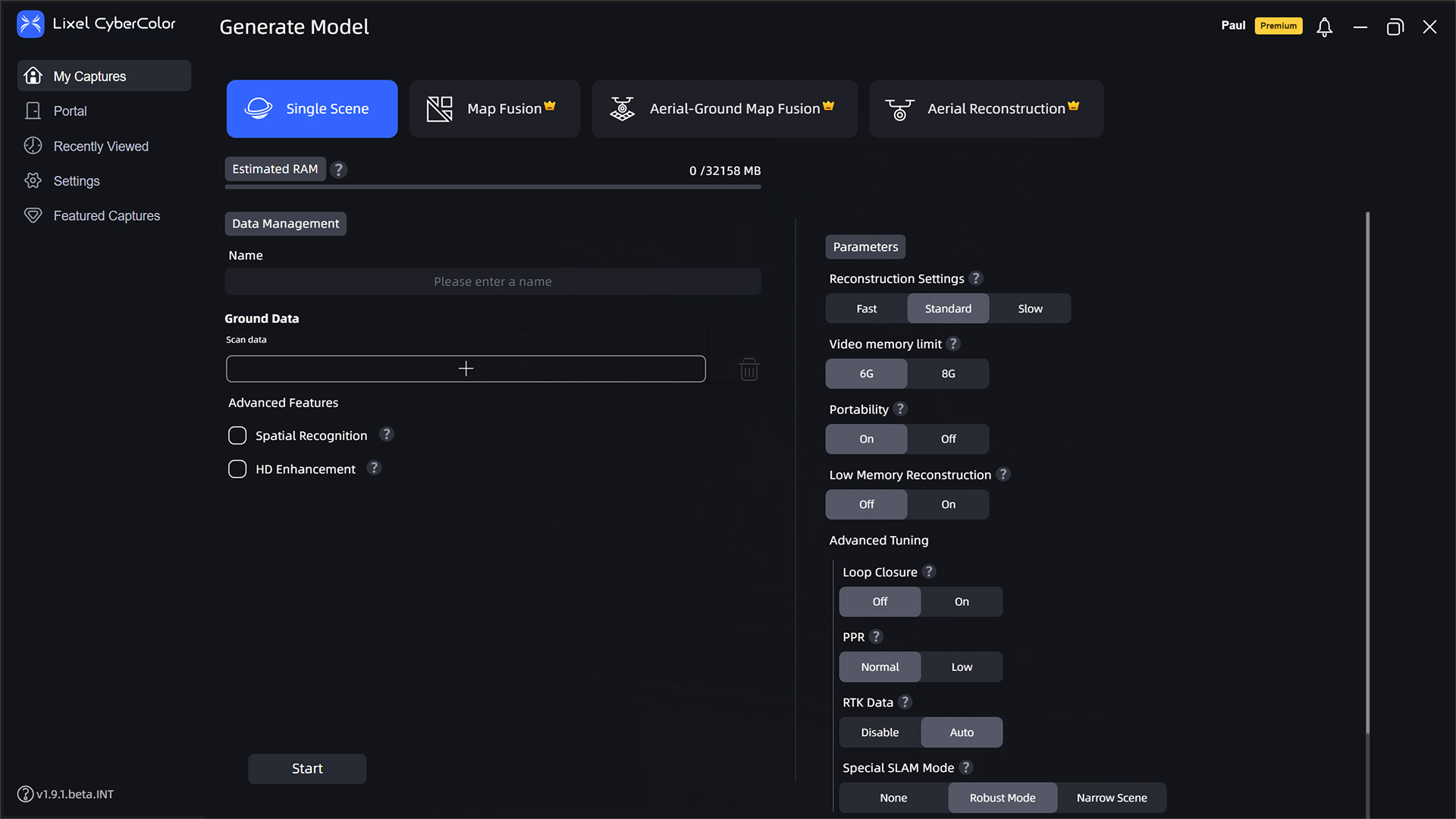
Task: Open help icon next to Estimated RAM
Action: tap(339, 170)
